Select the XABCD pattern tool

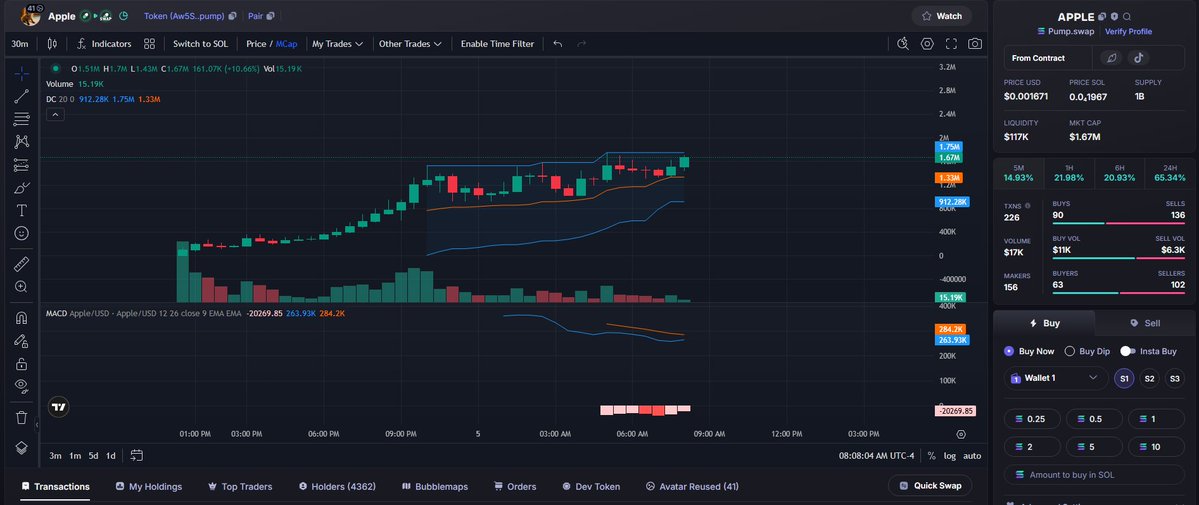click(x=21, y=142)
